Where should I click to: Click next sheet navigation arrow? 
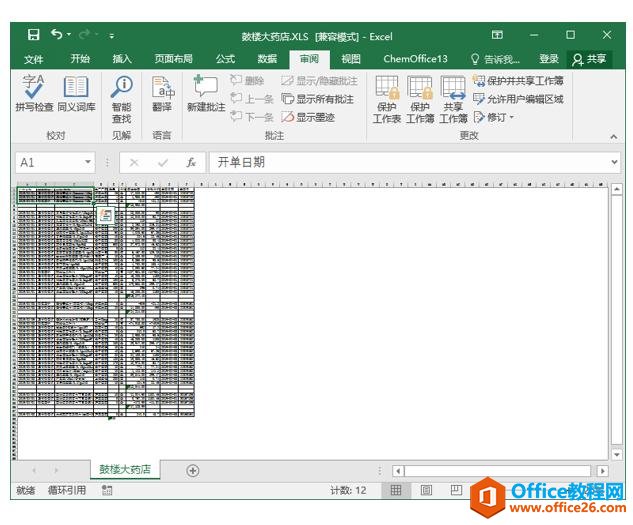click(56, 470)
